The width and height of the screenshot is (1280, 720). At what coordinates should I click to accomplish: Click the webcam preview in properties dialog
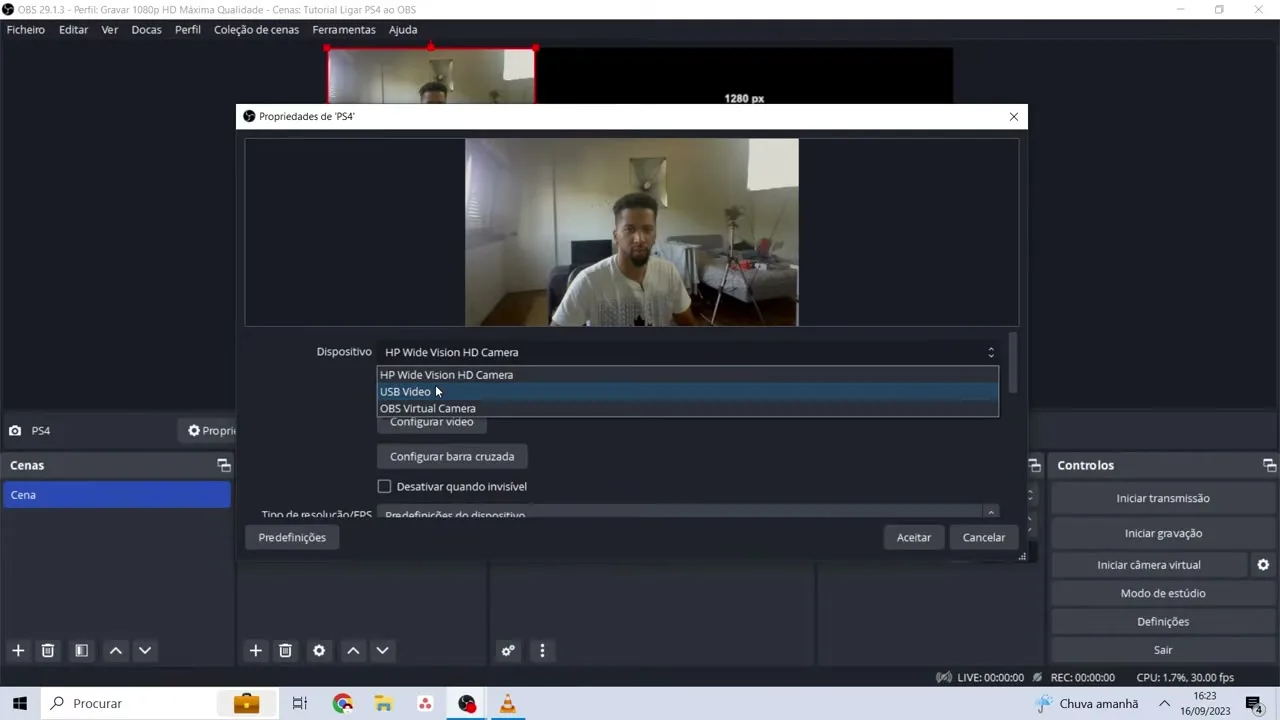point(632,232)
